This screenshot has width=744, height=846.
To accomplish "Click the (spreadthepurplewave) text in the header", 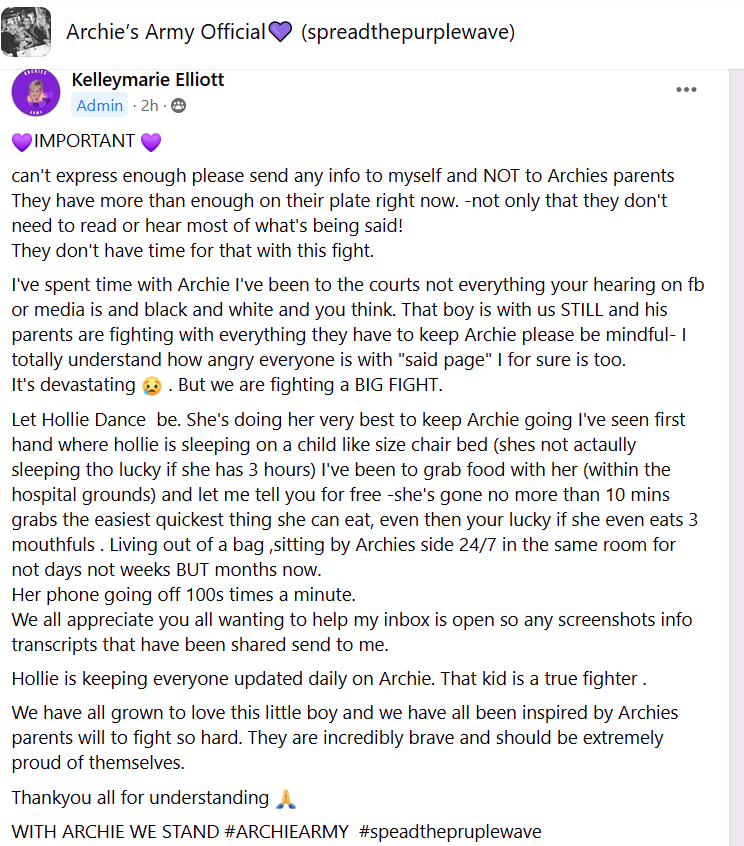I will 408,32.
